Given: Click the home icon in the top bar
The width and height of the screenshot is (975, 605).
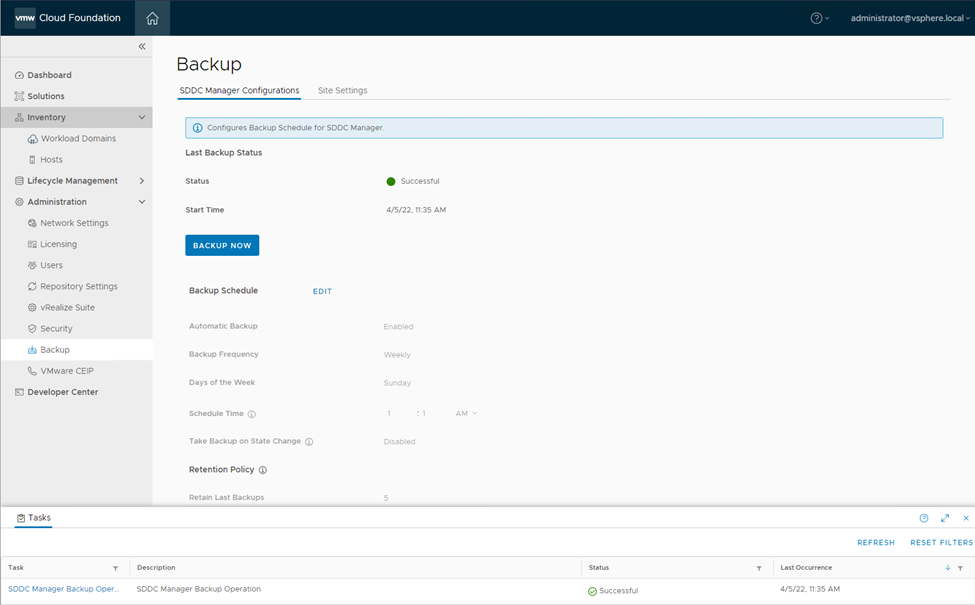Looking at the screenshot, I should click(x=152, y=19).
